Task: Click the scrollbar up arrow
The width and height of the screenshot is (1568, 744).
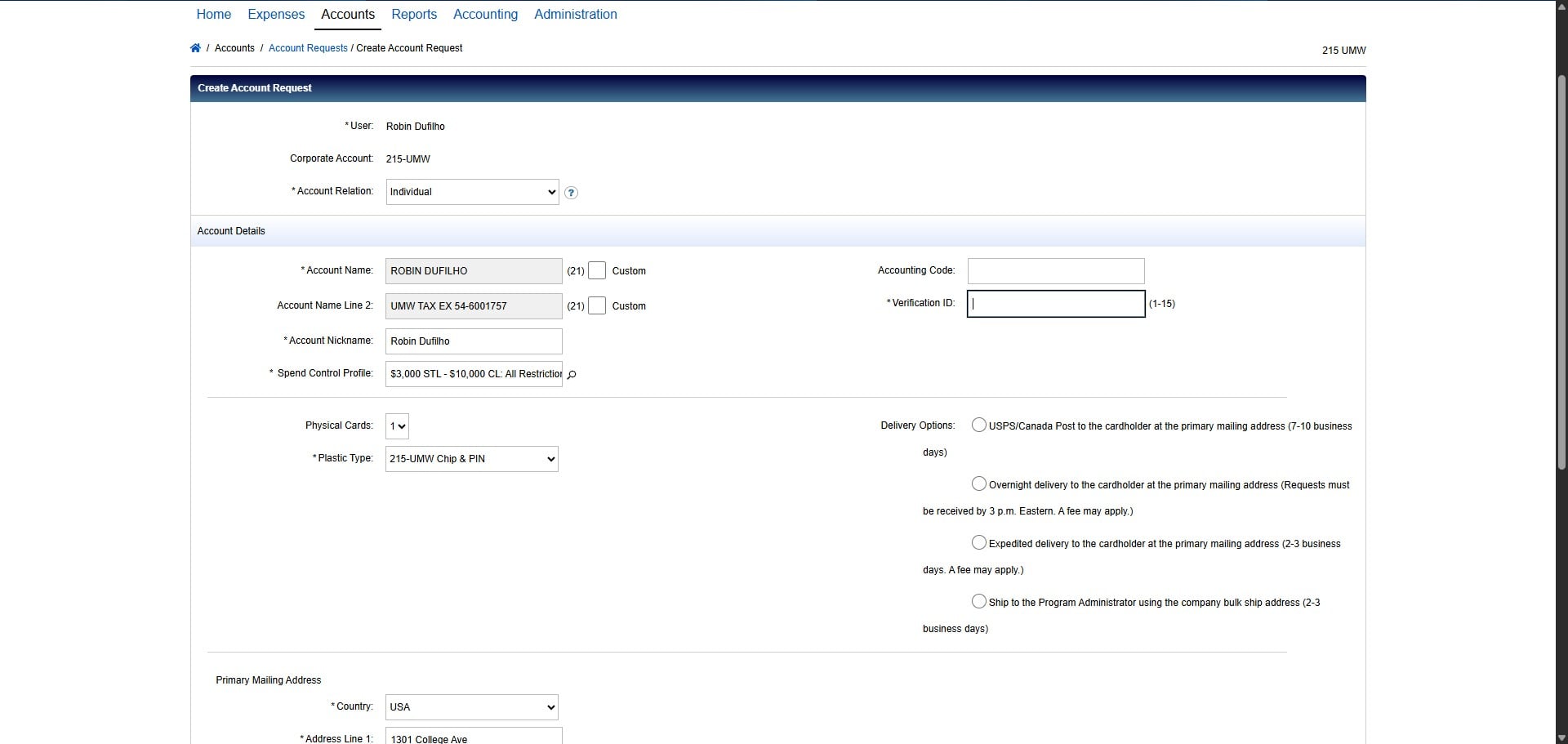Action: point(1560,5)
